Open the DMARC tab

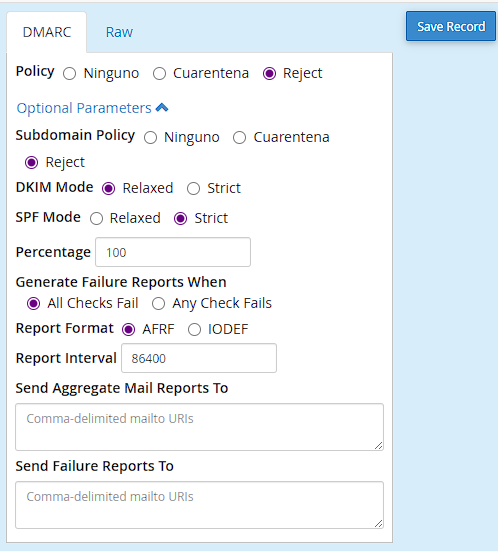(46, 32)
